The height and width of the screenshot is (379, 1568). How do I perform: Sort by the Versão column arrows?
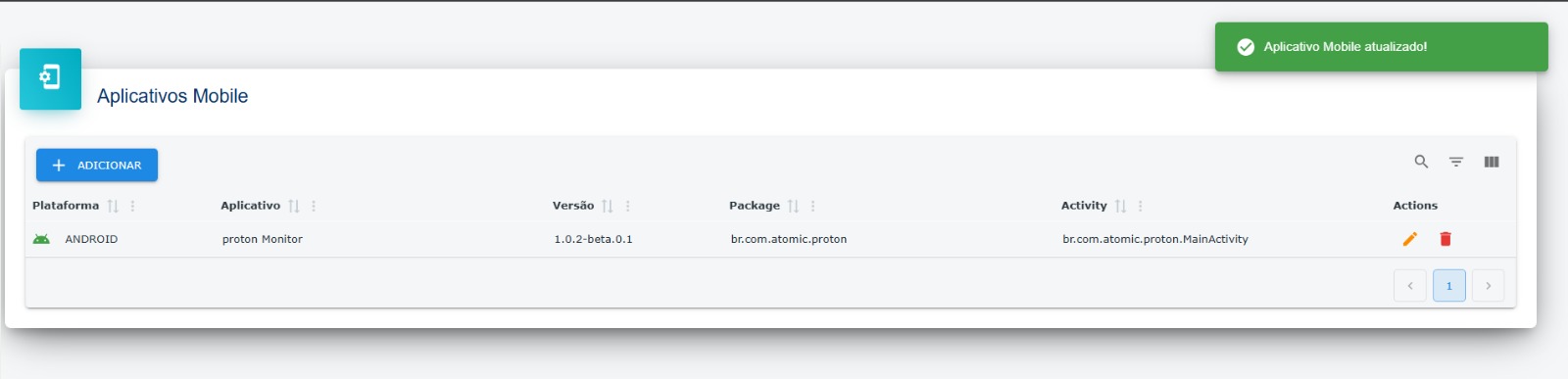coord(608,206)
